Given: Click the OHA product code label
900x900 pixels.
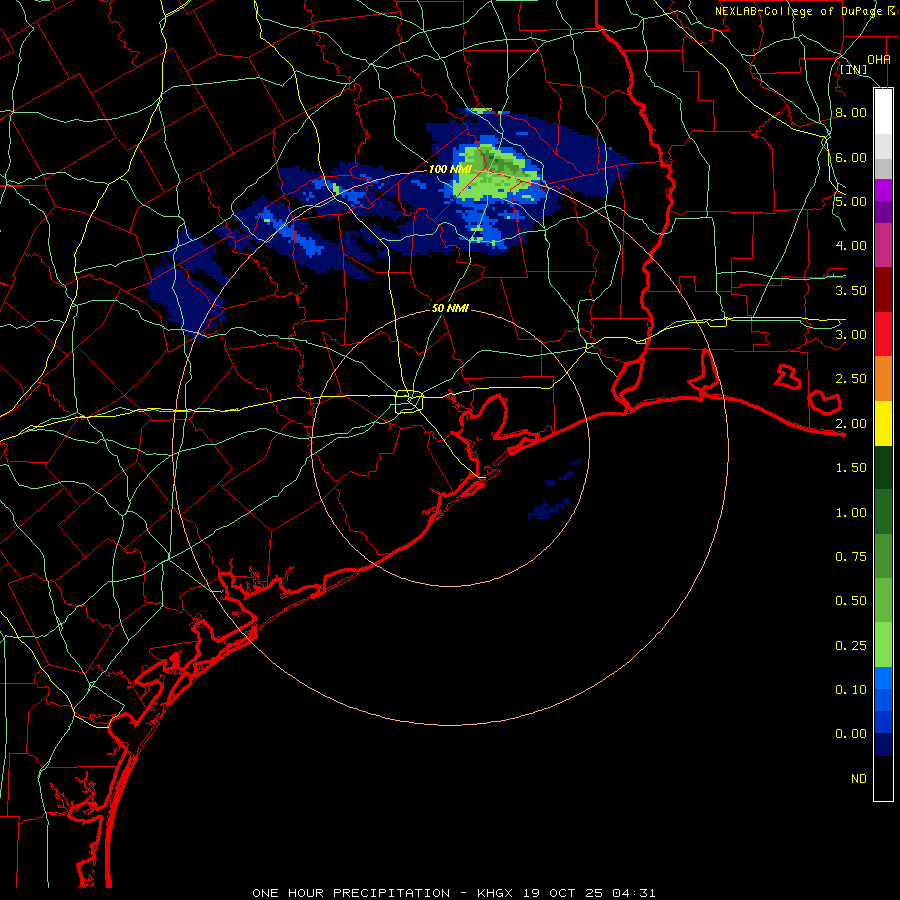Looking at the screenshot, I should [x=879, y=60].
